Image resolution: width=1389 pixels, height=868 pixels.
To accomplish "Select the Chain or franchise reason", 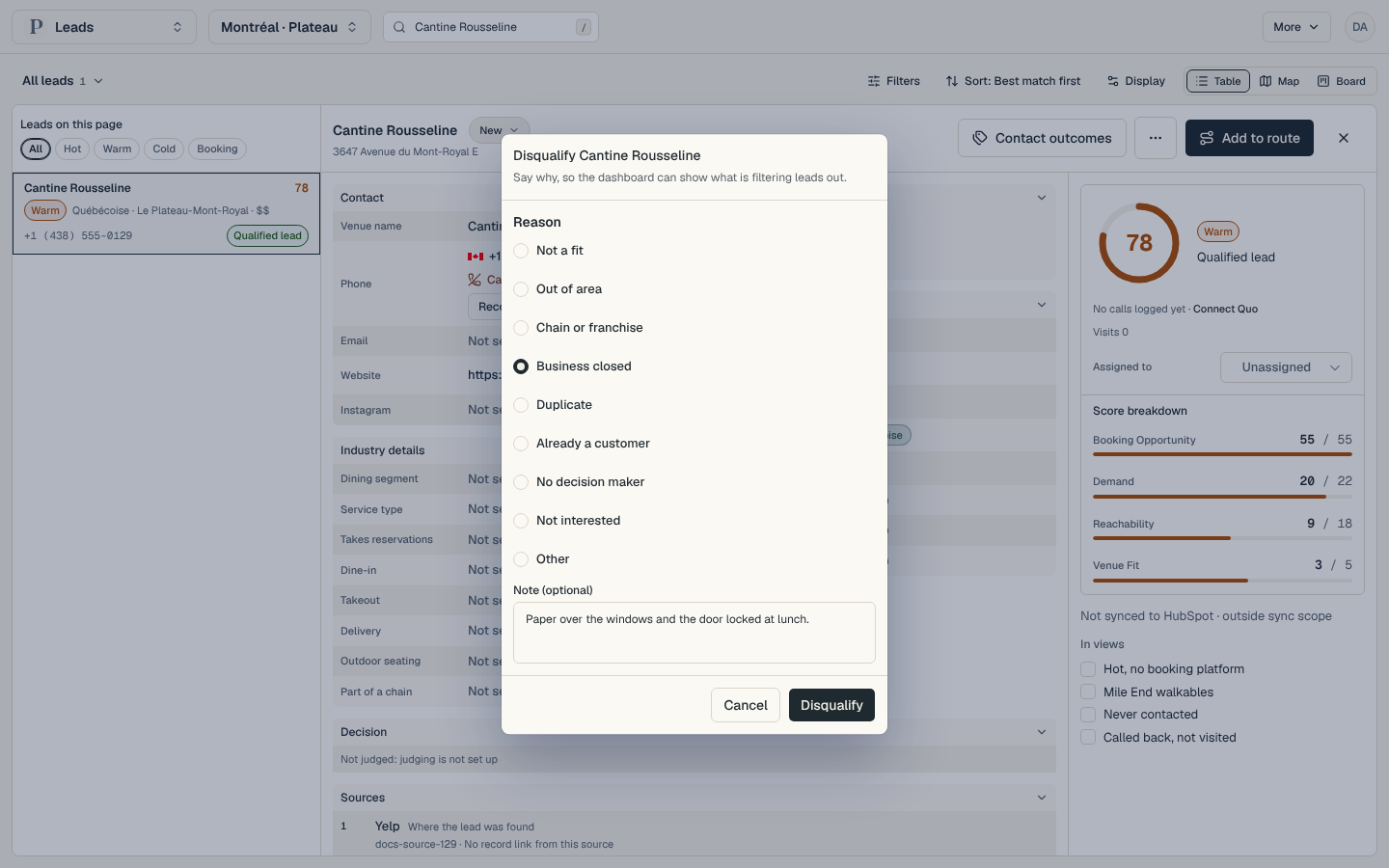I will [x=521, y=328].
